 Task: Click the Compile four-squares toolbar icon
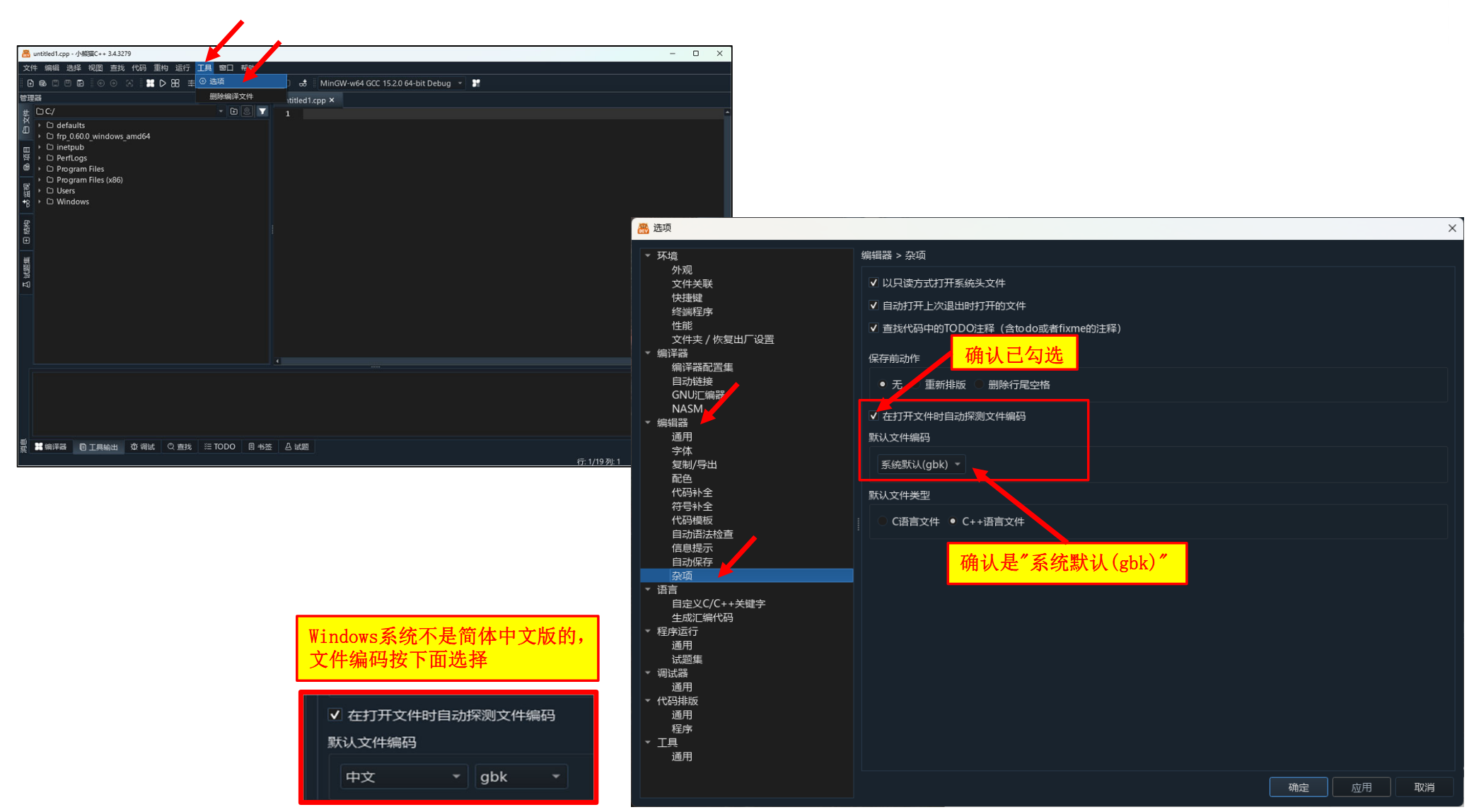click(x=150, y=83)
